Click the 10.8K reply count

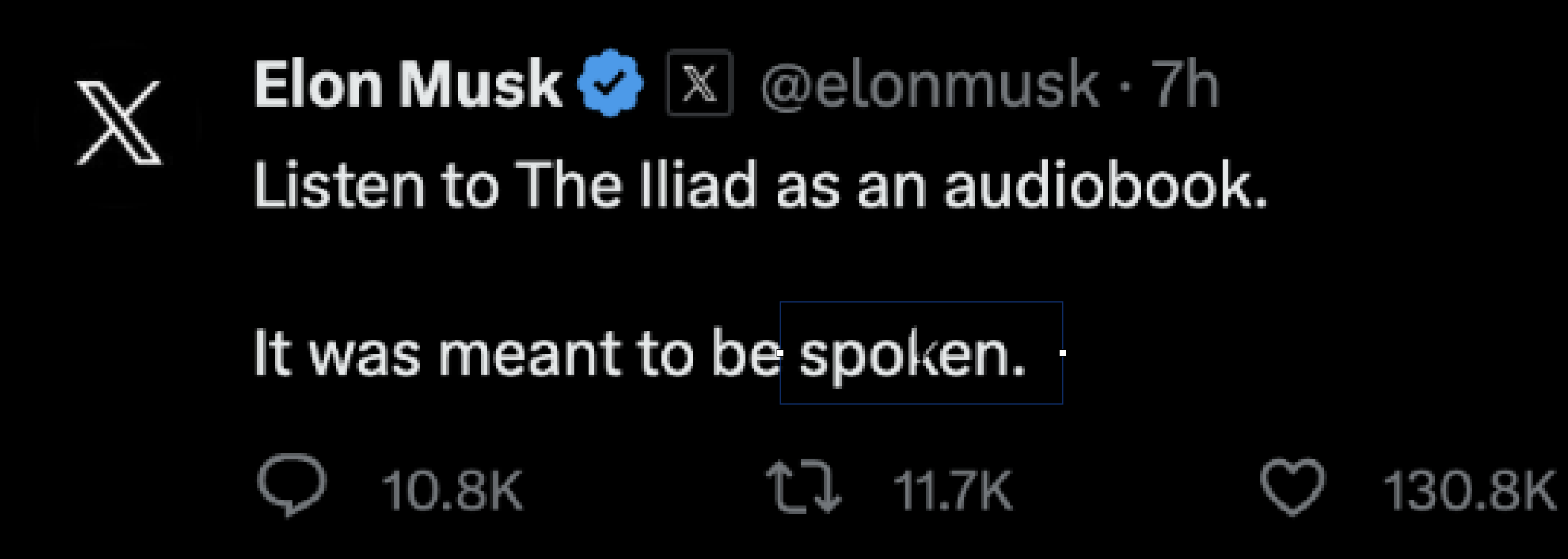coord(452,491)
